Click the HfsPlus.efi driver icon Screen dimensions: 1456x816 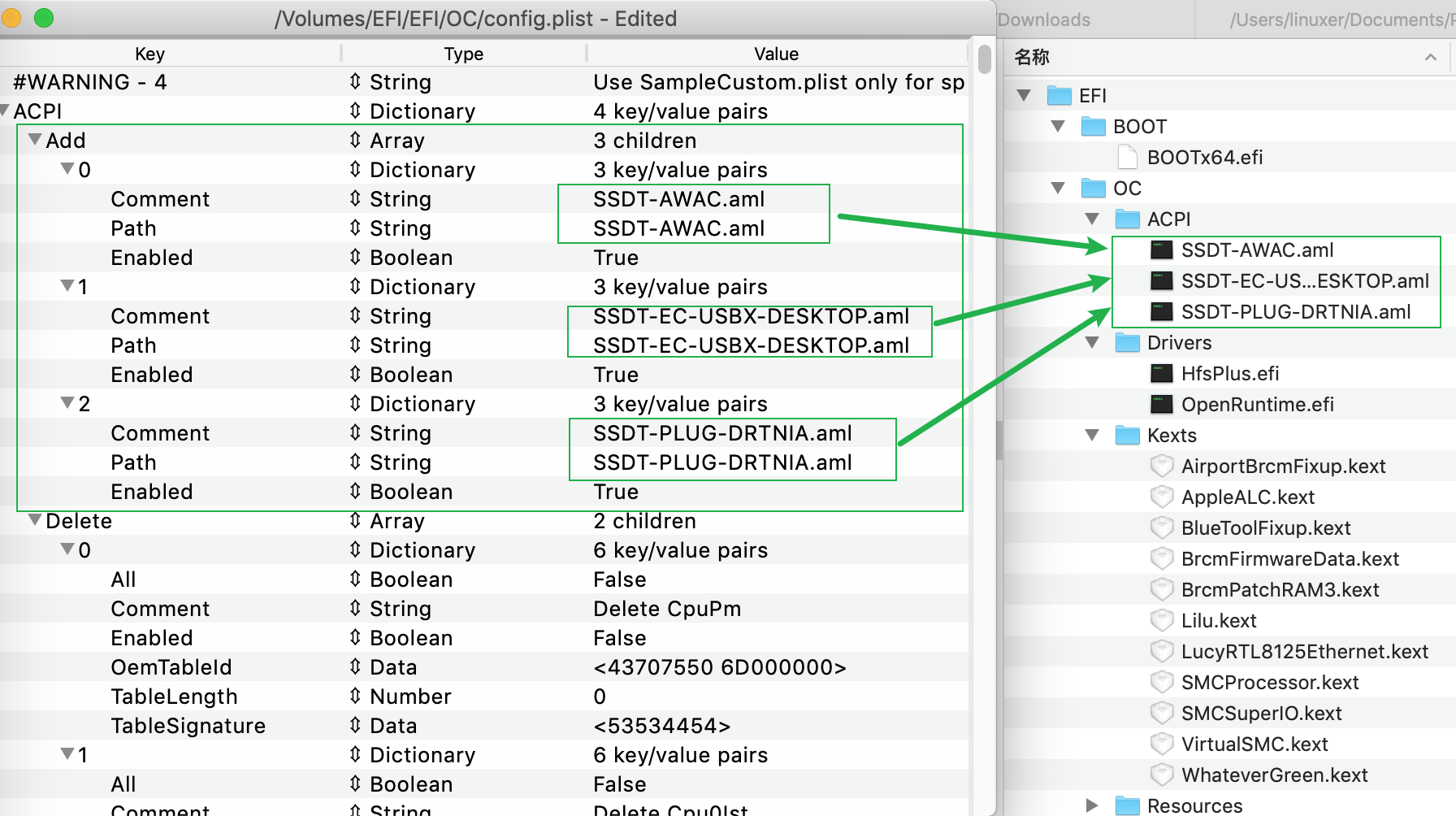coord(1161,374)
